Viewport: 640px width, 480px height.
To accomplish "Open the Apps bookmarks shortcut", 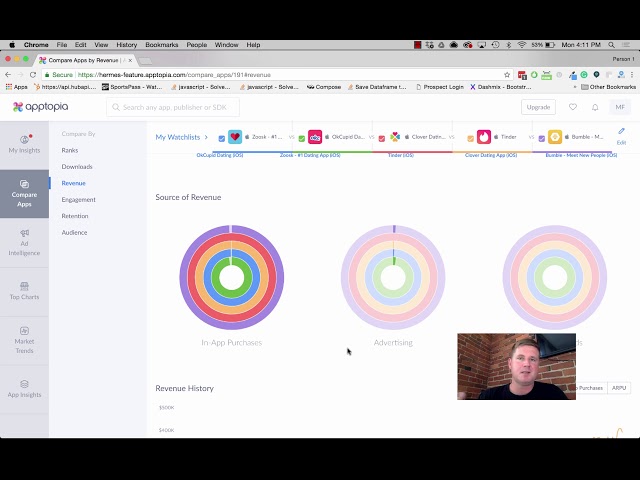I will point(16,87).
